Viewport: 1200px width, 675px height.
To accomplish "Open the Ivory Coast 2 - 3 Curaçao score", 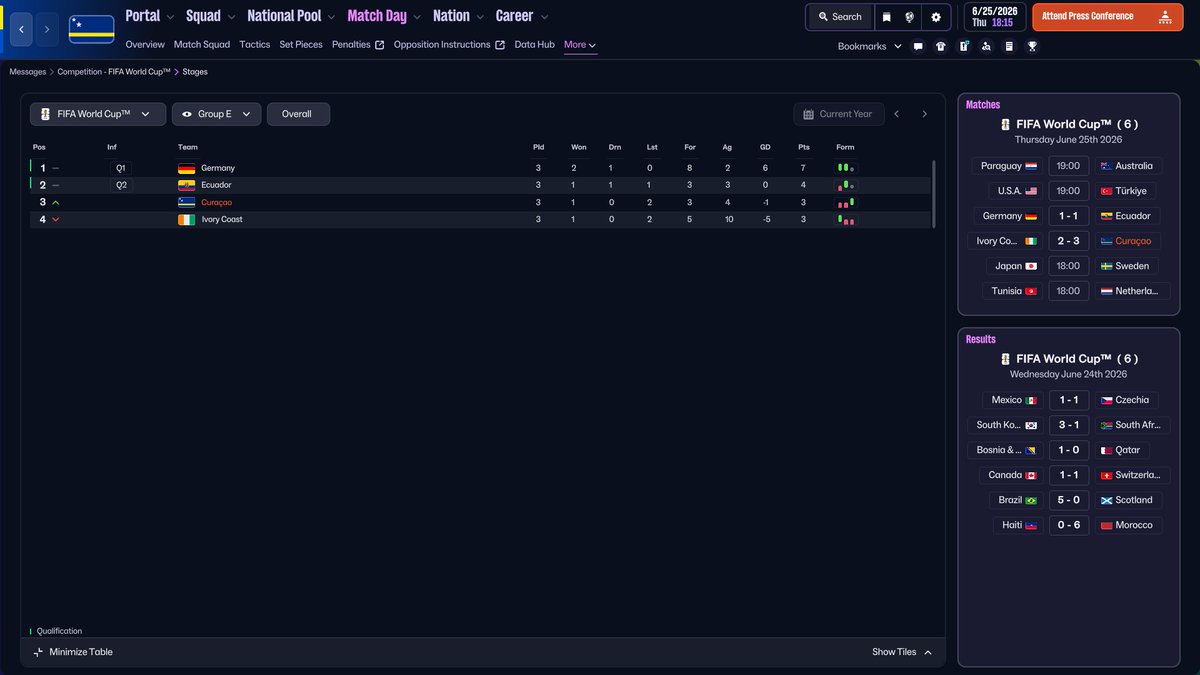I will coord(1069,241).
